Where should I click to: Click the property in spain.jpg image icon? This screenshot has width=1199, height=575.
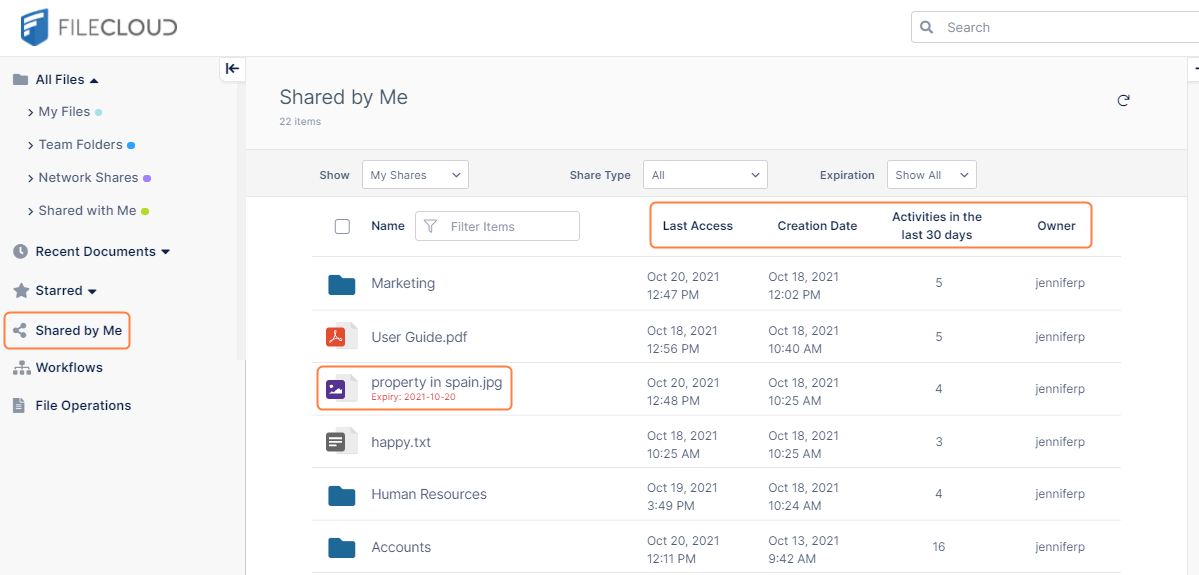pos(336,389)
